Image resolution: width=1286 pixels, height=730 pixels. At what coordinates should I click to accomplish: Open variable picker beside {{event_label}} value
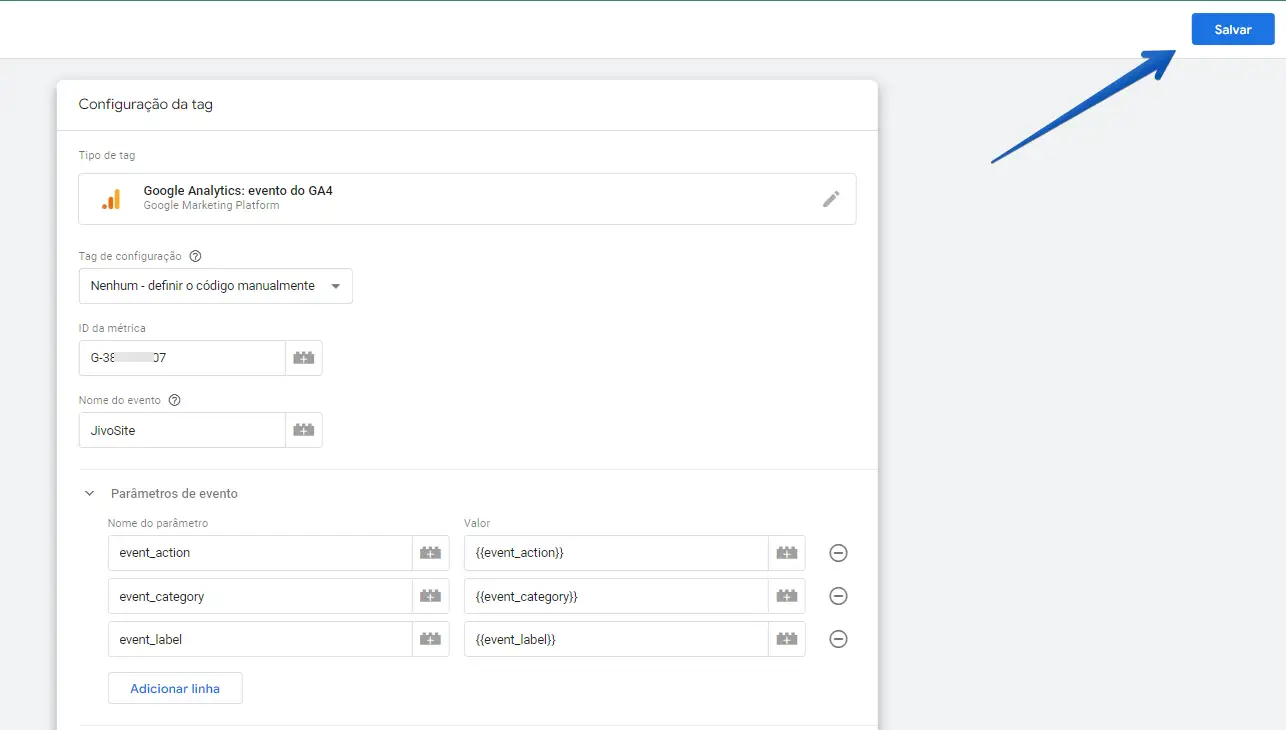coord(787,639)
